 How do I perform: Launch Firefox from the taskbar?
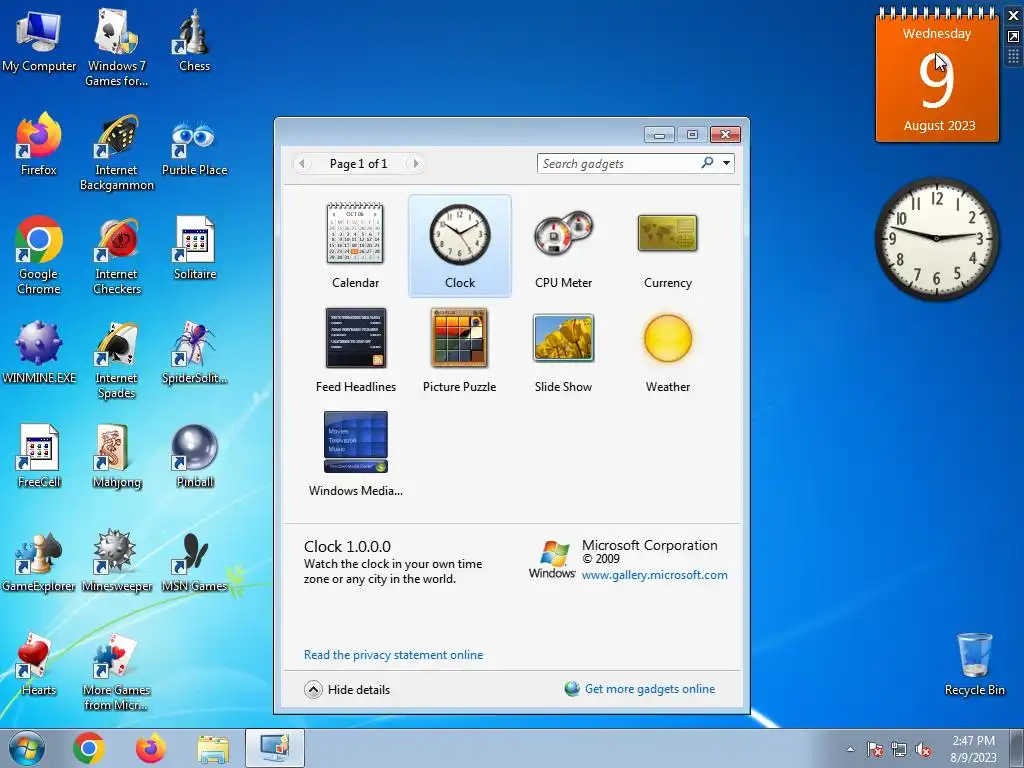(x=151, y=748)
